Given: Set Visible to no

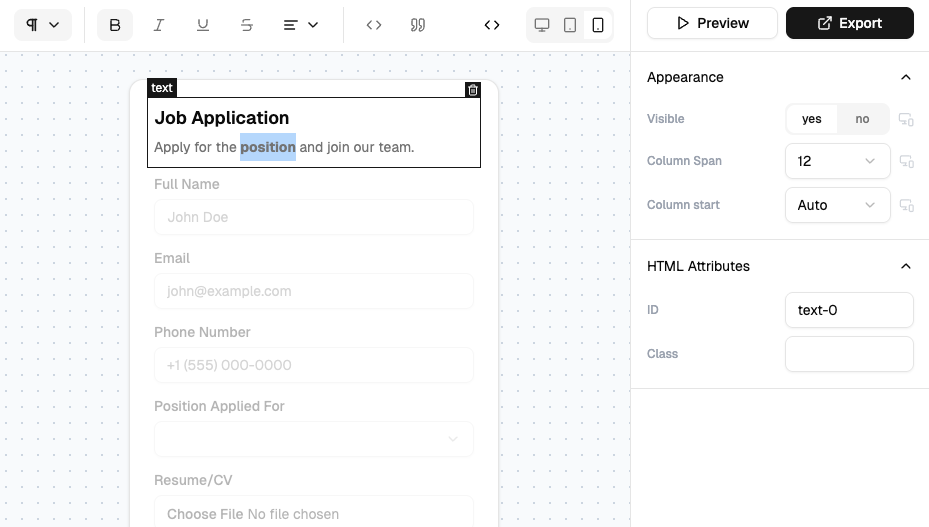Looking at the screenshot, I should point(862,119).
